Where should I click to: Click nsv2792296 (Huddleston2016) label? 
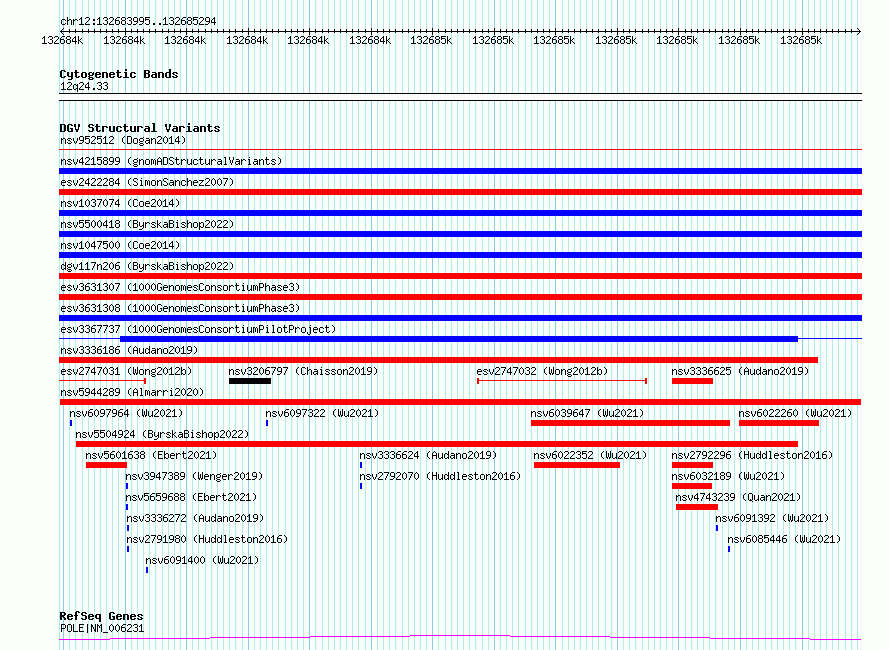point(752,455)
